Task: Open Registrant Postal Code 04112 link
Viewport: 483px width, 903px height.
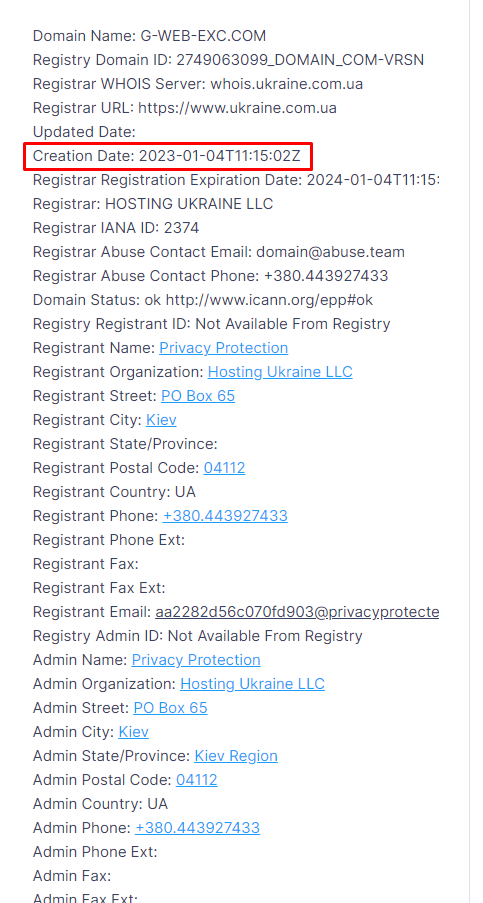Action: click(x=225, y=468)
